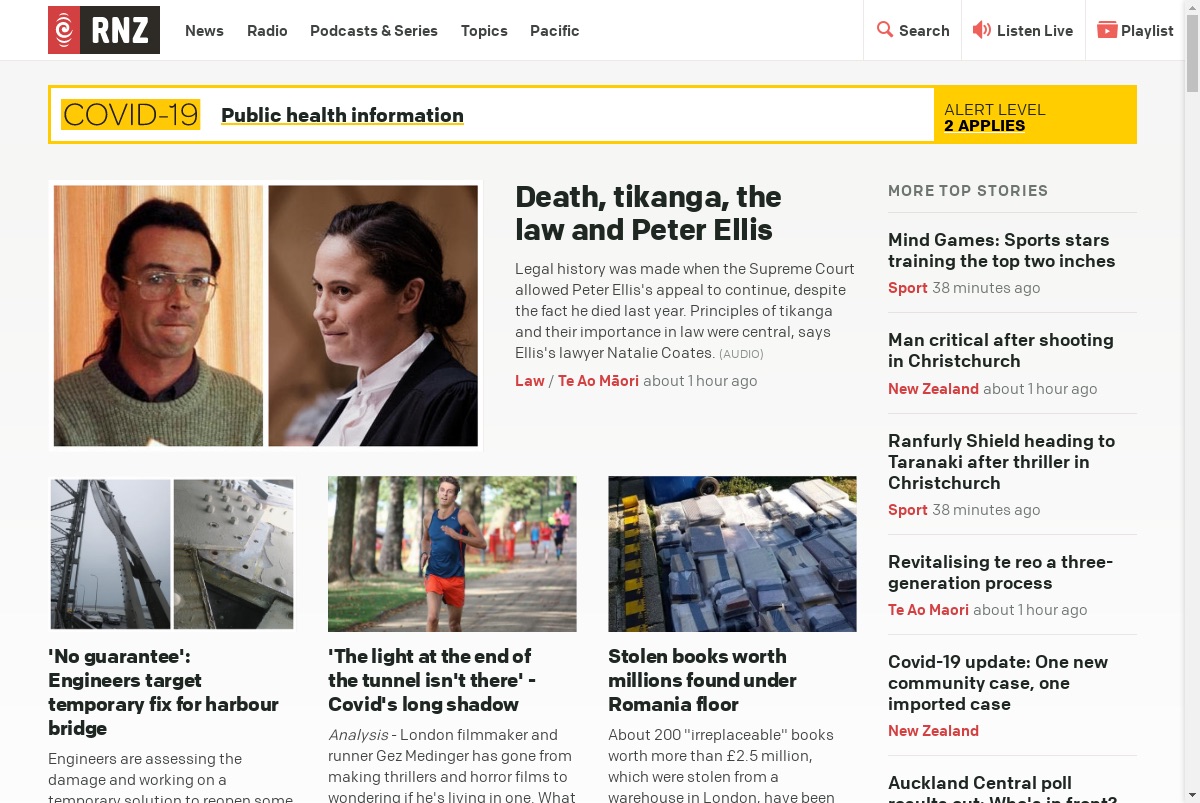Viewport: 1200px width, 803px height.
Task: Click the Te Ao Māori category tag
Action: click(x=598, y=380)
